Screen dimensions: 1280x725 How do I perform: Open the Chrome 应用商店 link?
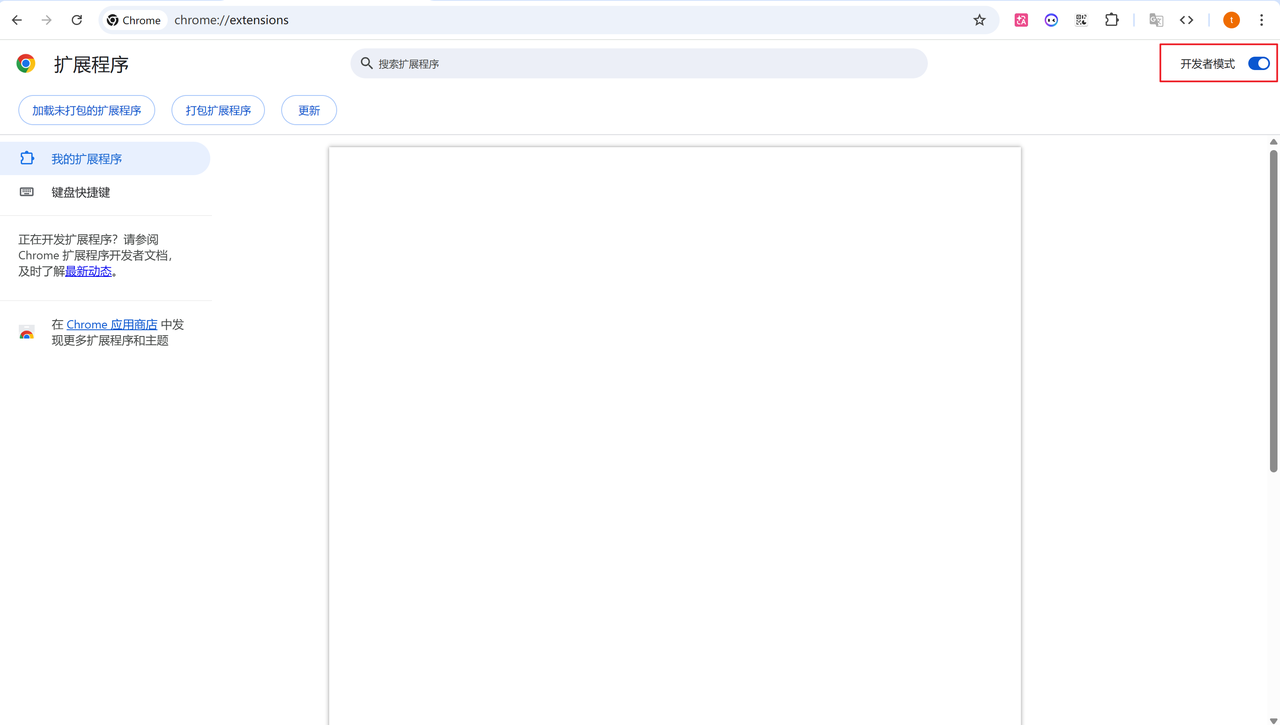[112, 325]
